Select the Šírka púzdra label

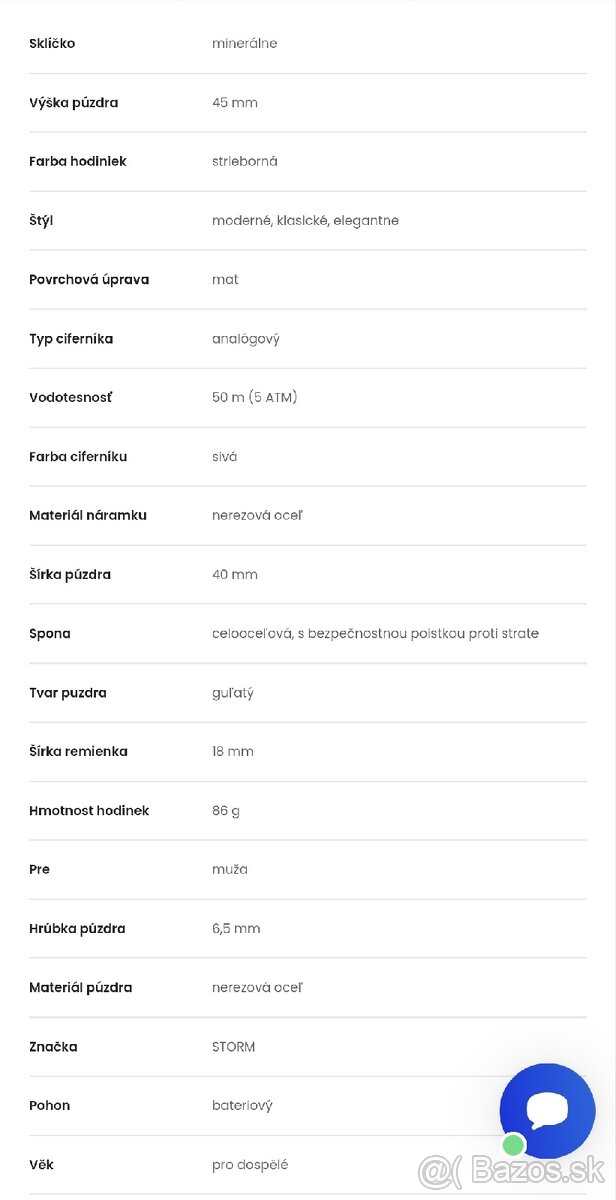(x=70, y=575)
